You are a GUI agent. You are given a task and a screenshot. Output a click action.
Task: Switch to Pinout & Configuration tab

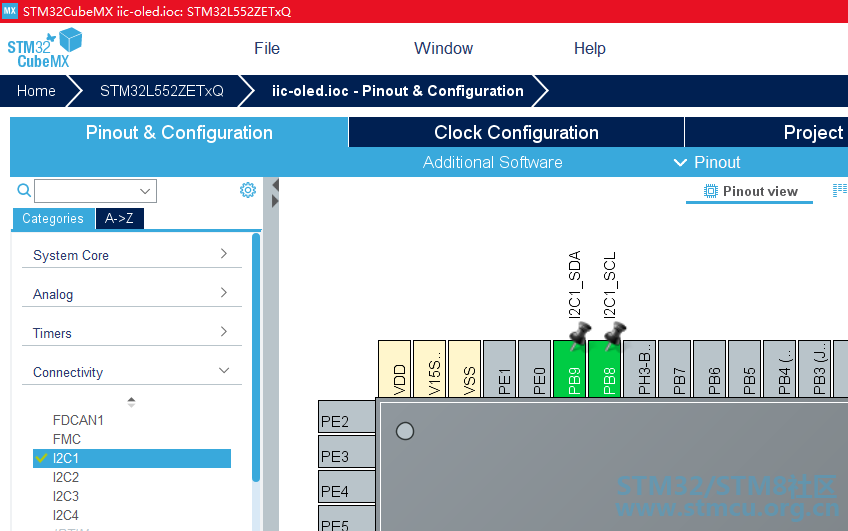coord(179,132)
